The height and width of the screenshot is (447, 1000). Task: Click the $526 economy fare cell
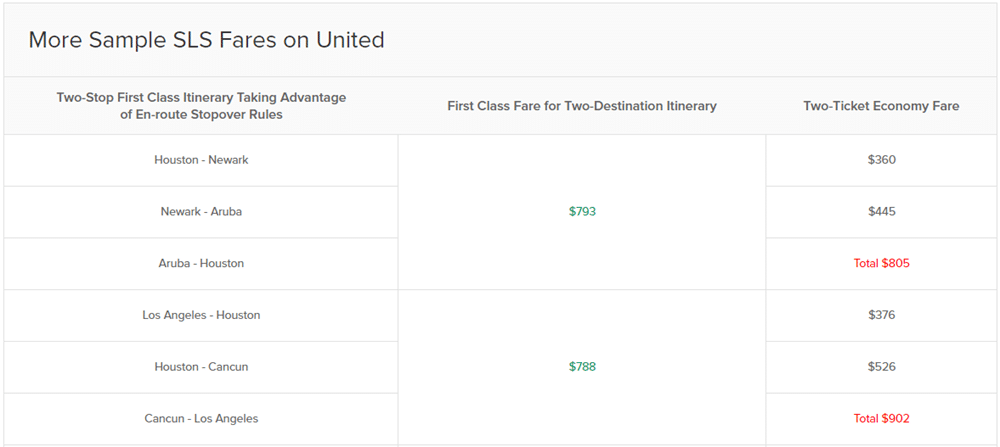tap(881, 367)
